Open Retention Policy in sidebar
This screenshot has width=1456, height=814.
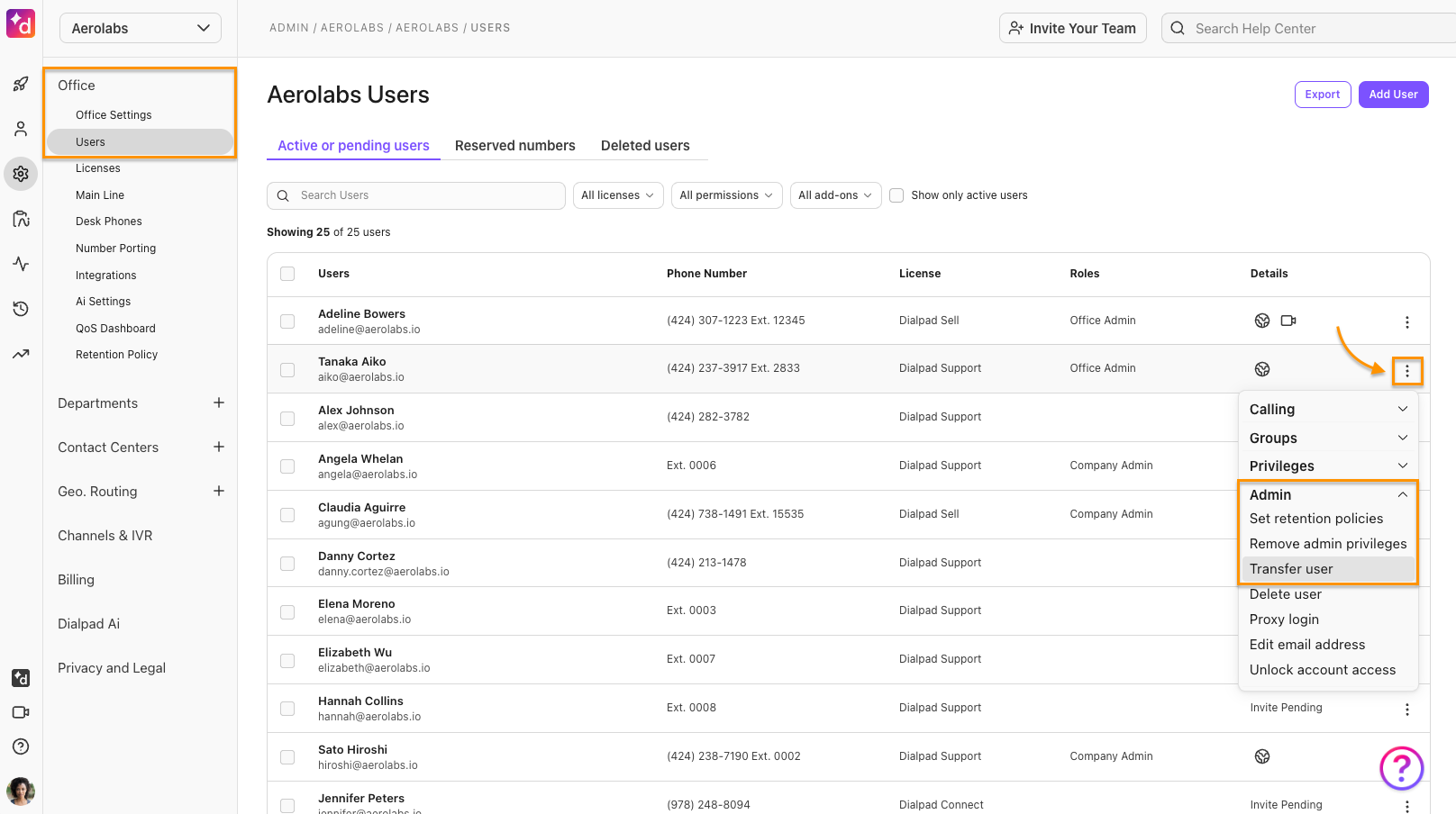point(117,355)
